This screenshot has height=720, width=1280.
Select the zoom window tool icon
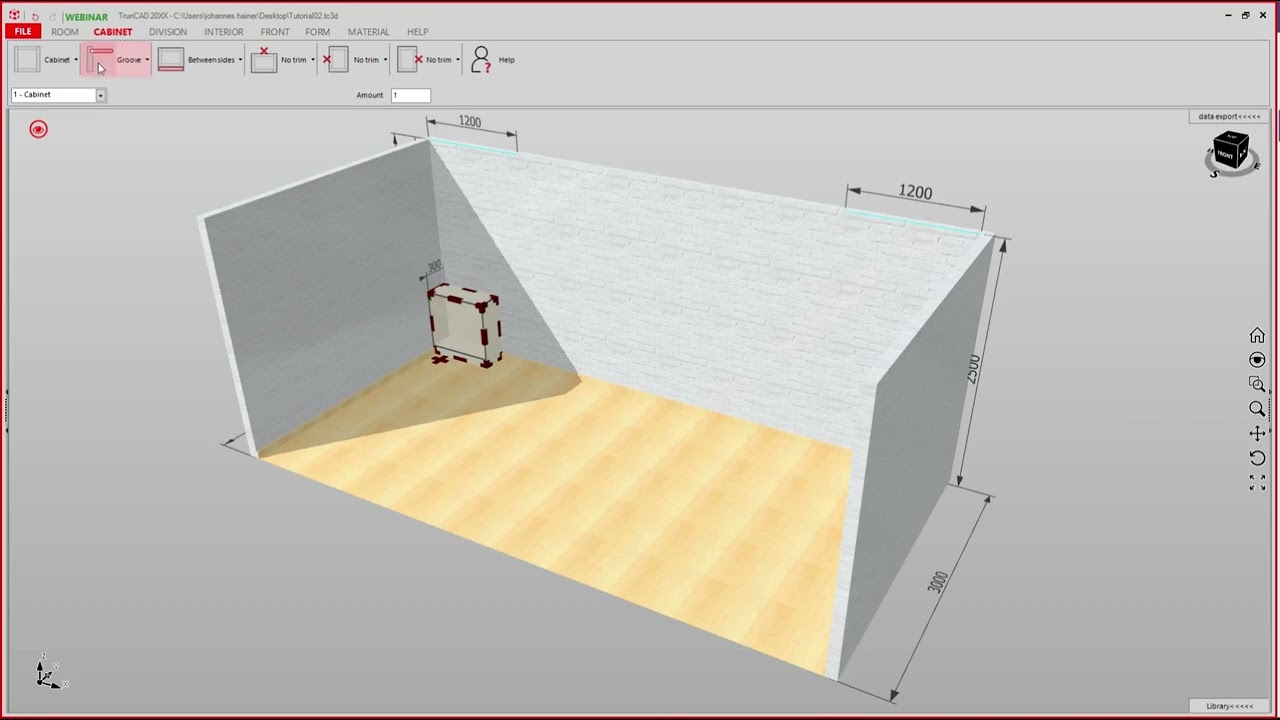[1257, 384]
